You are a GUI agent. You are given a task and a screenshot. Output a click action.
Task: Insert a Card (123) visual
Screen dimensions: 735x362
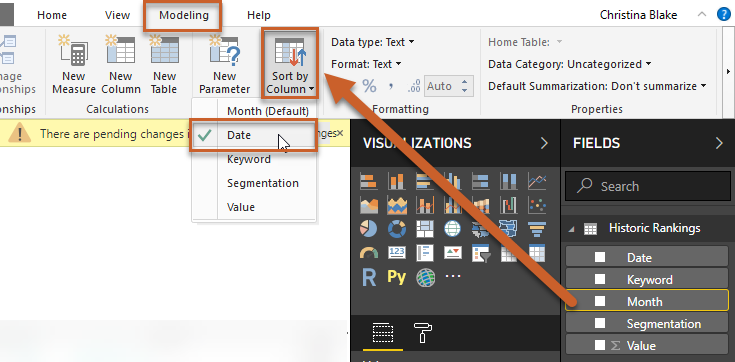pyautogui.click(x=397, y=253)
